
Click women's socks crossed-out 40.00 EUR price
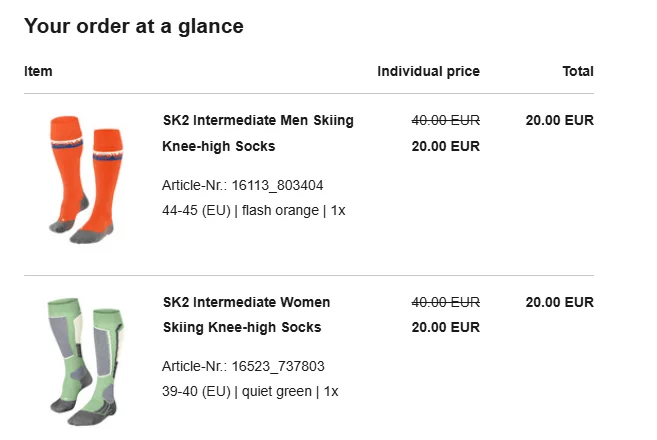[x=446, y=302]
